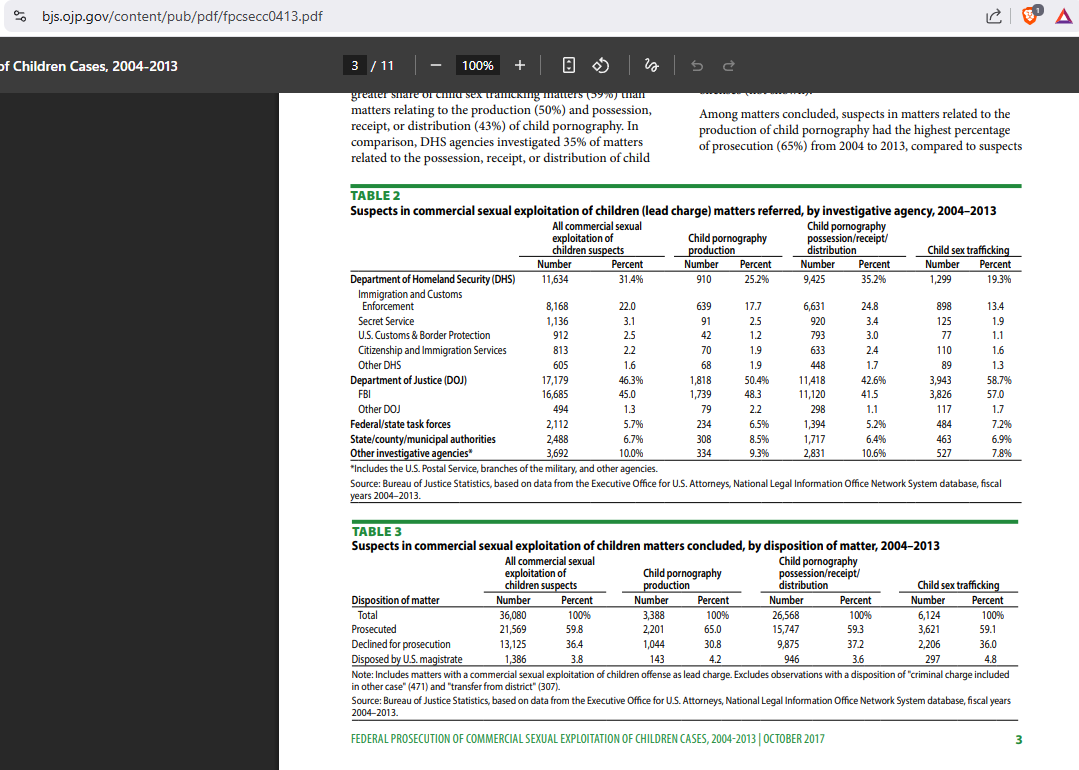
Task: Select the page number field in toolbar
Action: (x=354, y=65)
